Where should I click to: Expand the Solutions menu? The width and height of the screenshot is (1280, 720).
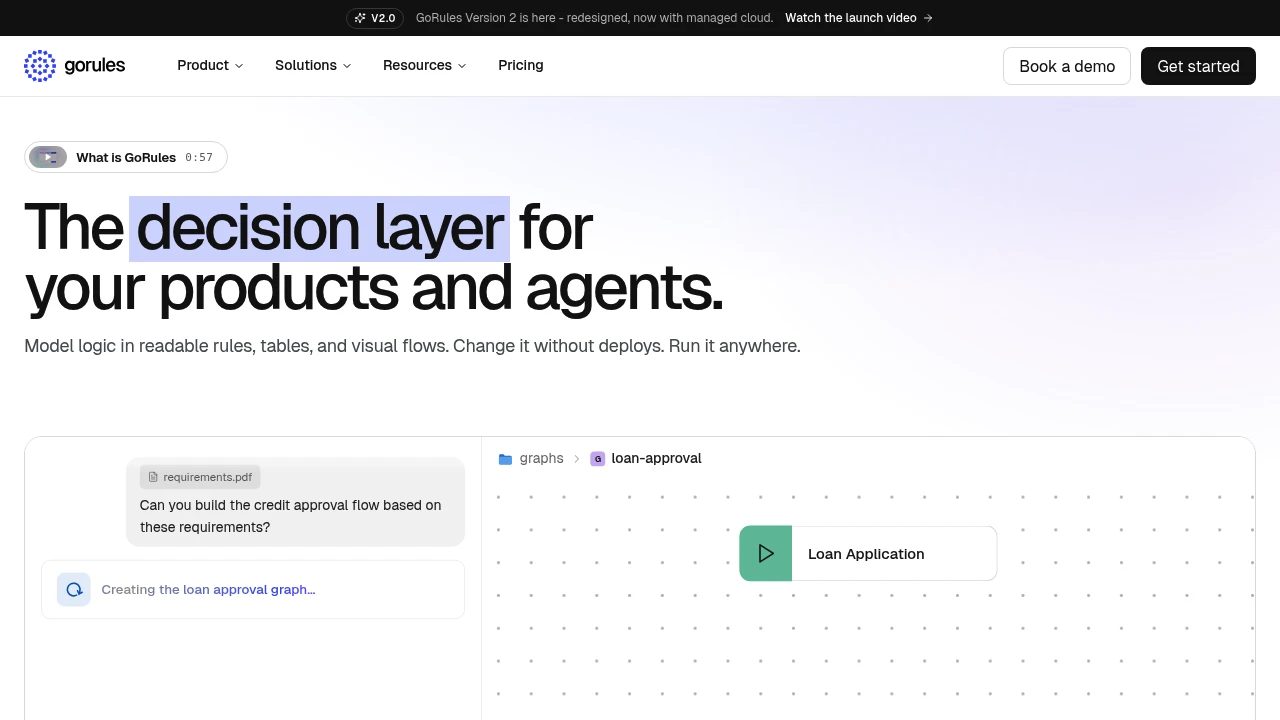313,65
